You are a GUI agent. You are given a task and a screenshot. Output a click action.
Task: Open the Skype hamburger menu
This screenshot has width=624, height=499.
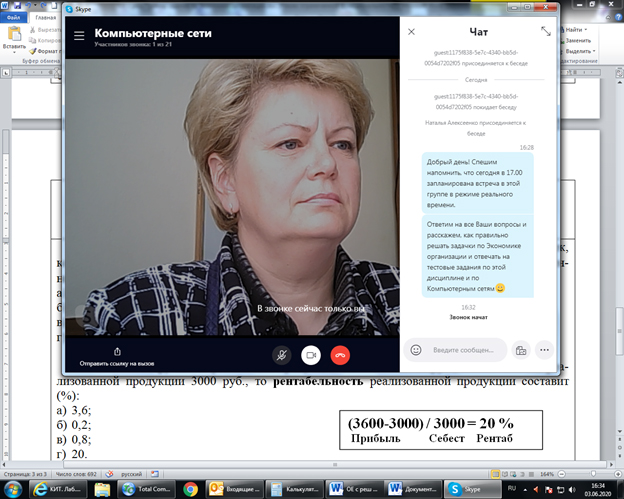pyautogui.click(x=78, y=33)
